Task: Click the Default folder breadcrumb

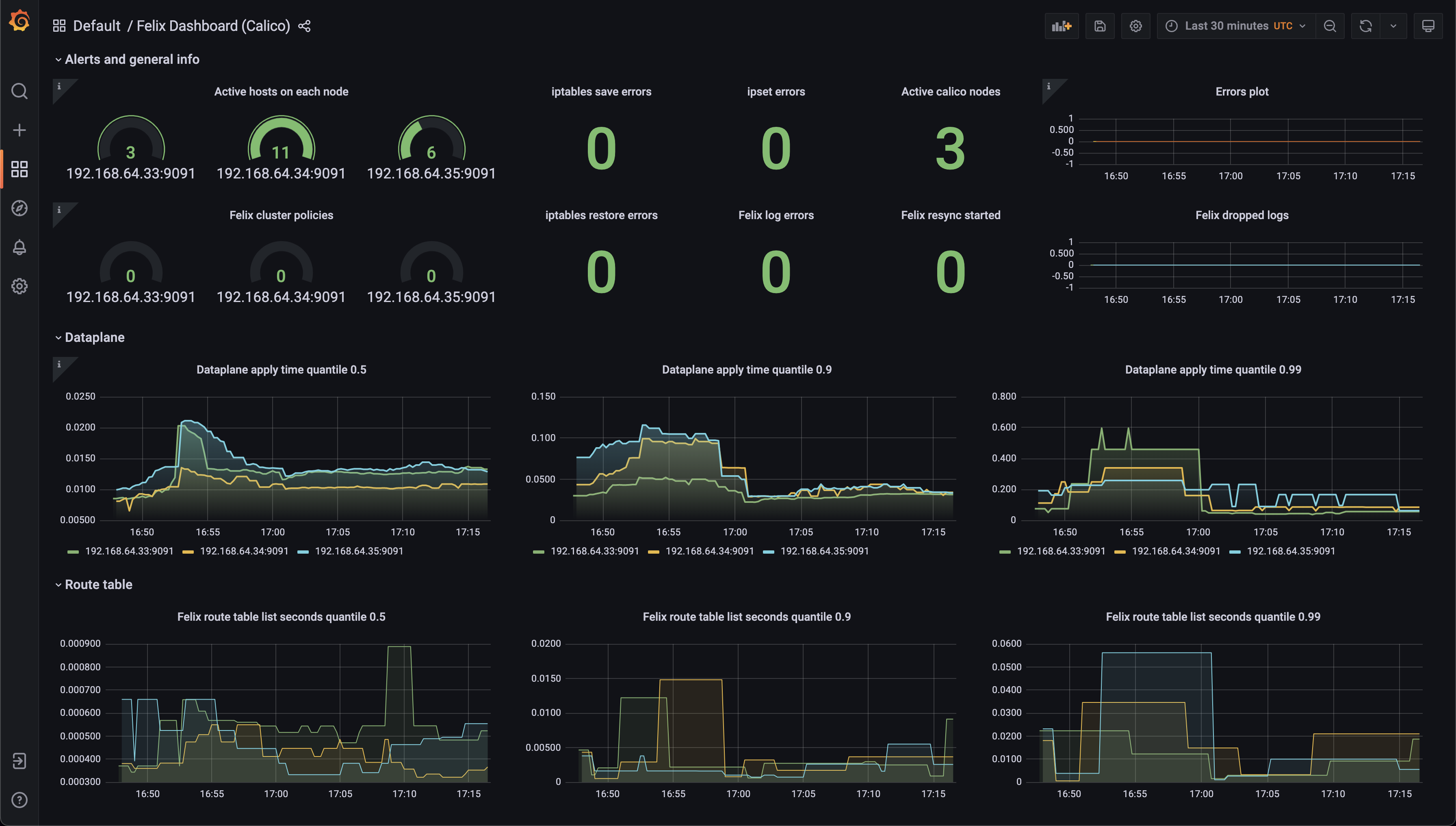Action: [96, 26]
